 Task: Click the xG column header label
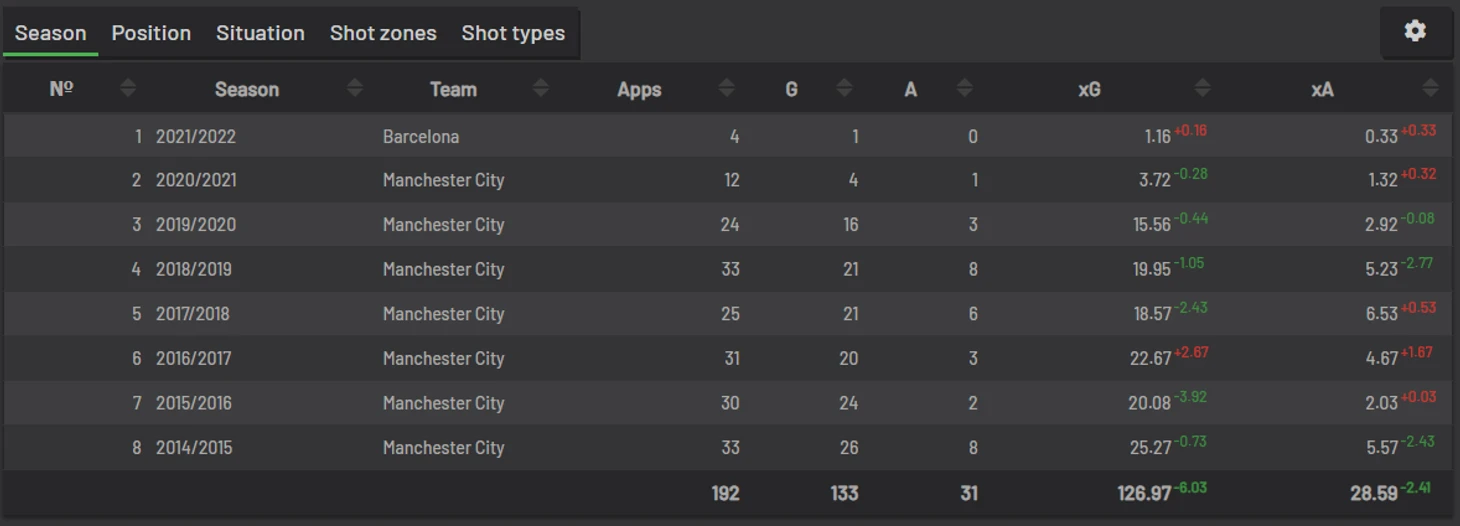(x=1089, y=89)
